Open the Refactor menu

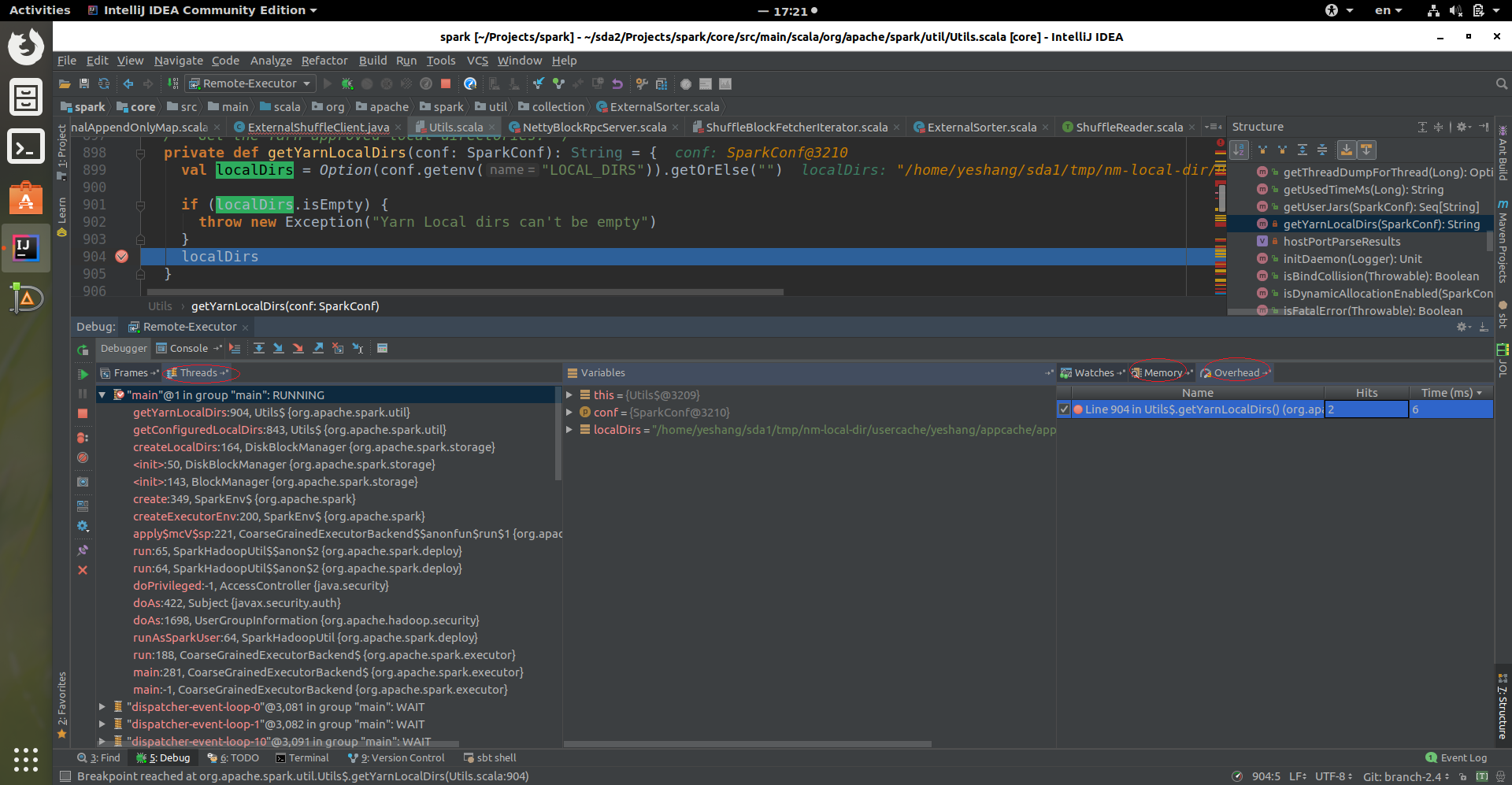tap(324, 61)
